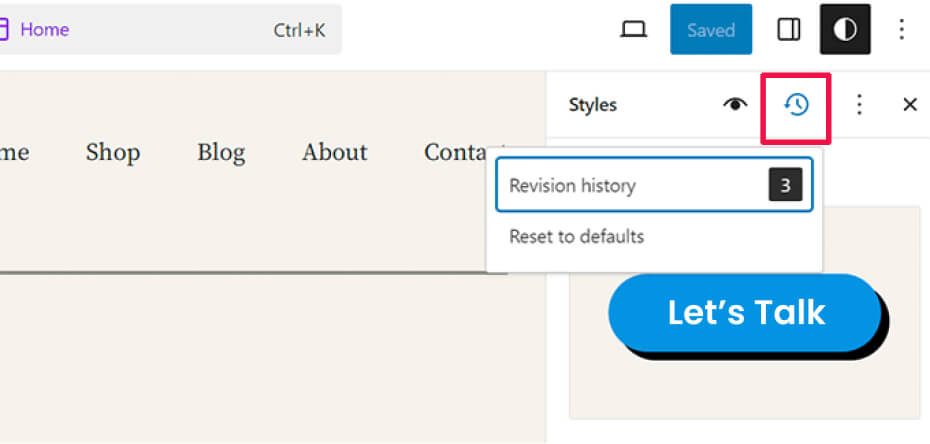Select Revision history menu item
This screenshot has width=930, height=444.
click(654, 184)
